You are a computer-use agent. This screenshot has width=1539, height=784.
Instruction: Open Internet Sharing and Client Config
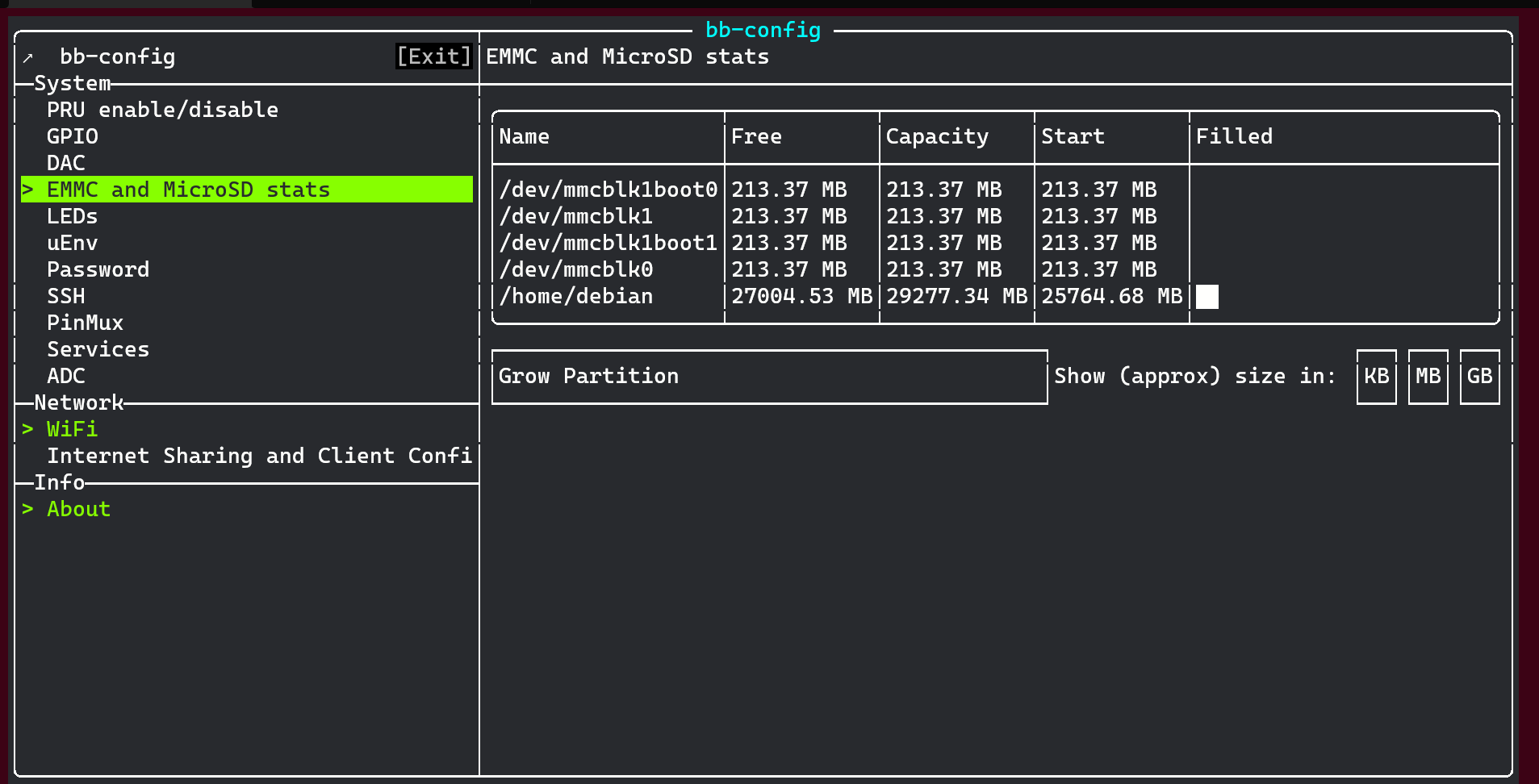point(259,456)
